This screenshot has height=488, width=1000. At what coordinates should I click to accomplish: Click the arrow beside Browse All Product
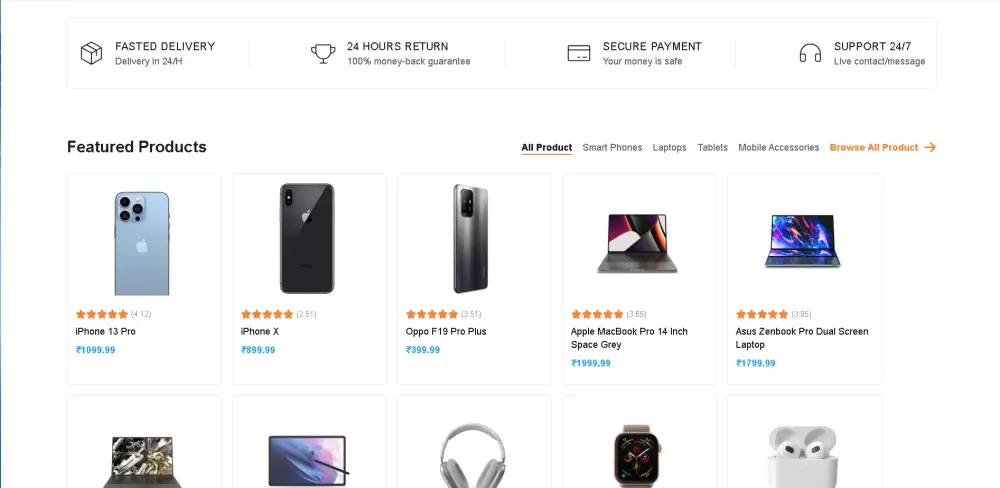click(930, 147)
